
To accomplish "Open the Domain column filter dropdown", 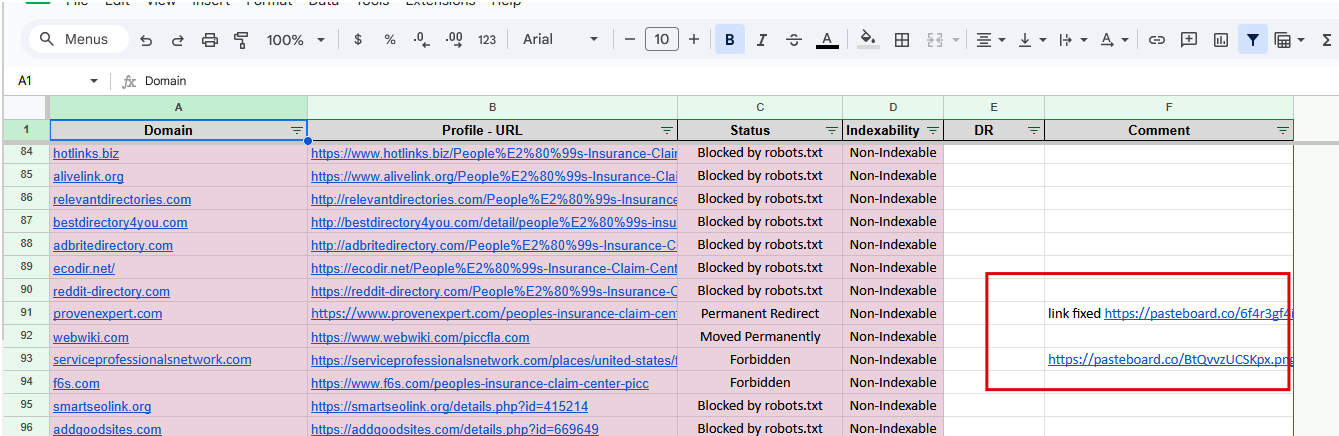I will 296,131.
